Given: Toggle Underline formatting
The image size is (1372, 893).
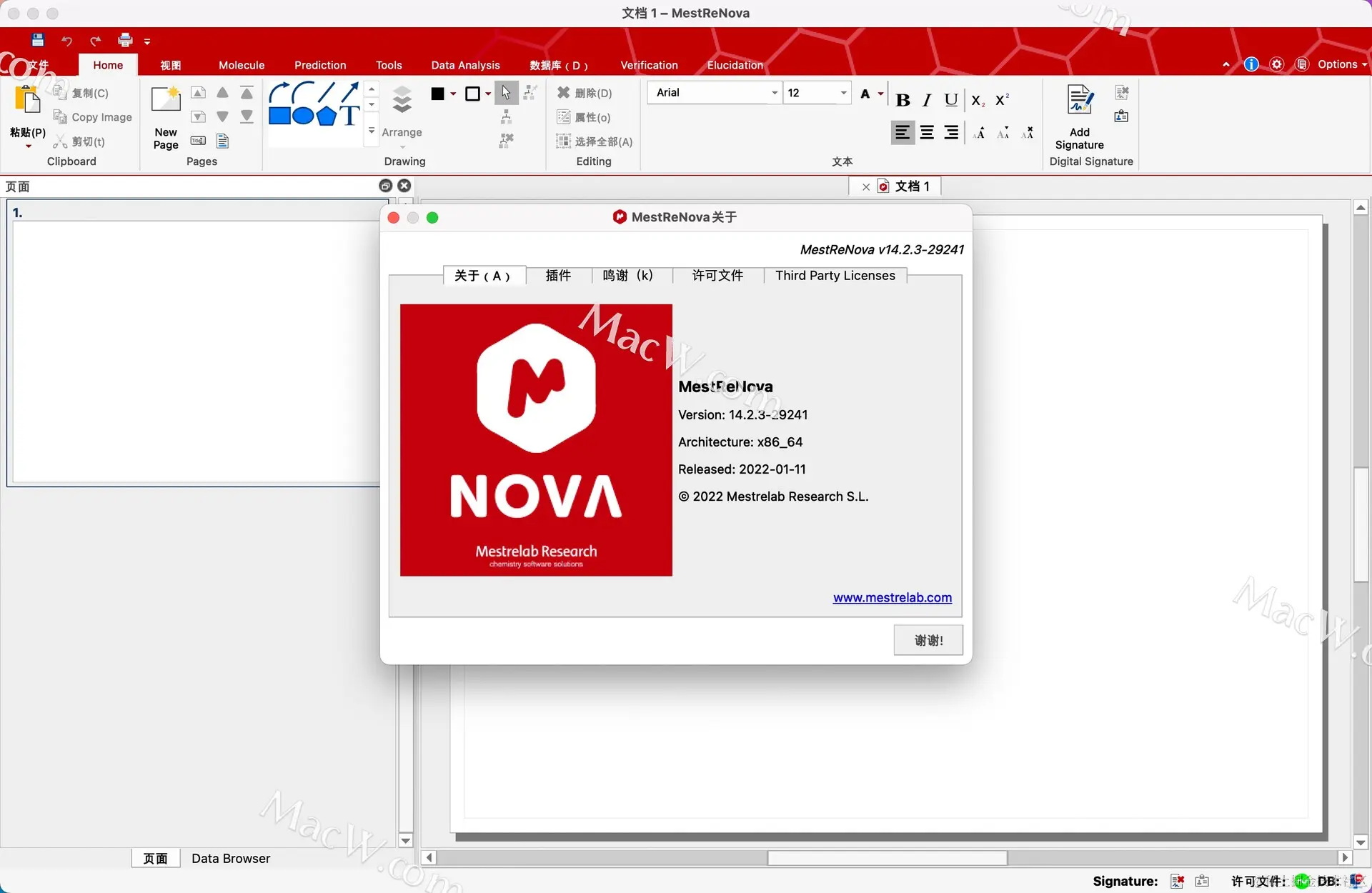Looking at the screenshot, I should 950,100.
